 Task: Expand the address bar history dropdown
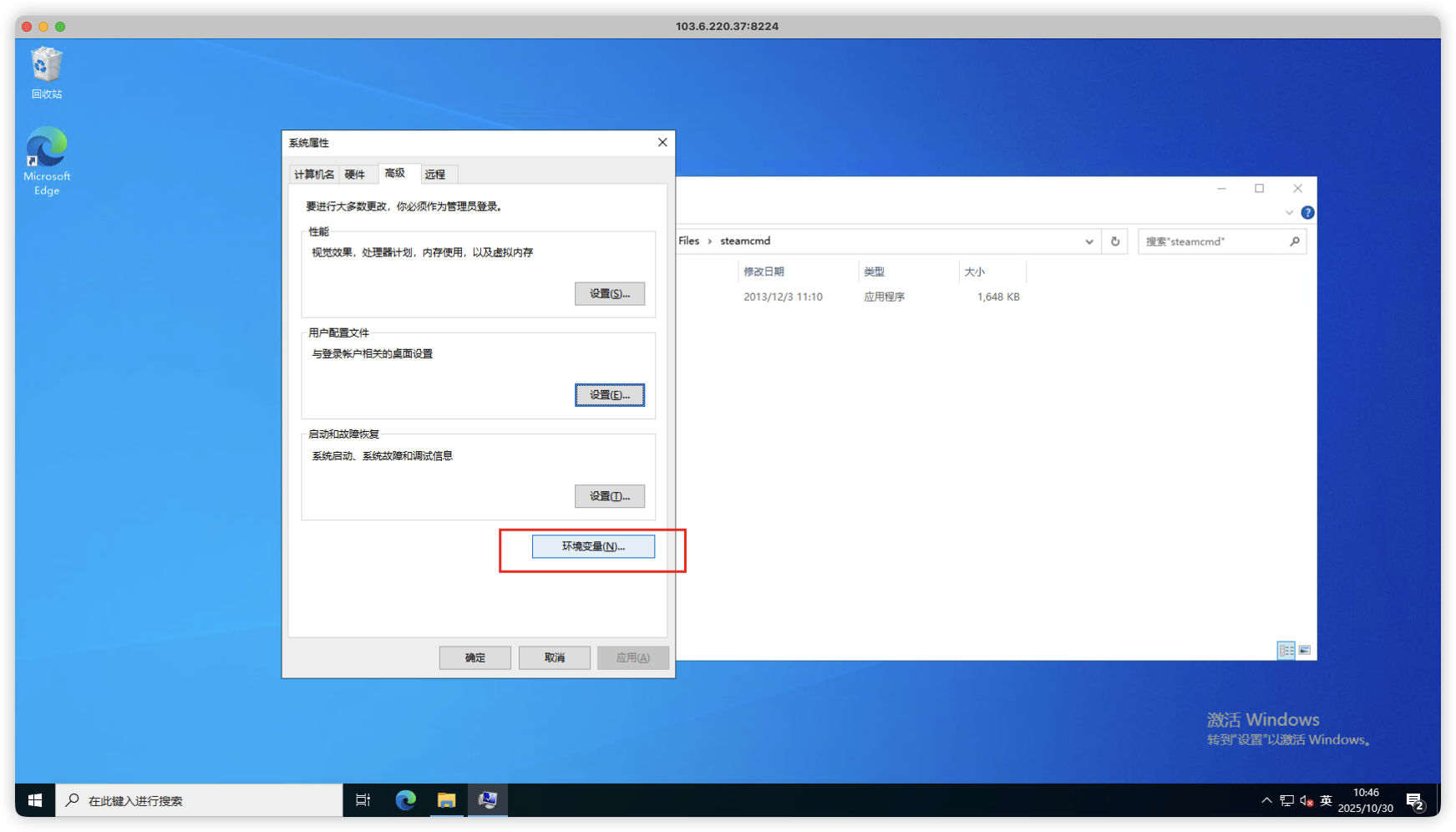tap(1089, 241)
